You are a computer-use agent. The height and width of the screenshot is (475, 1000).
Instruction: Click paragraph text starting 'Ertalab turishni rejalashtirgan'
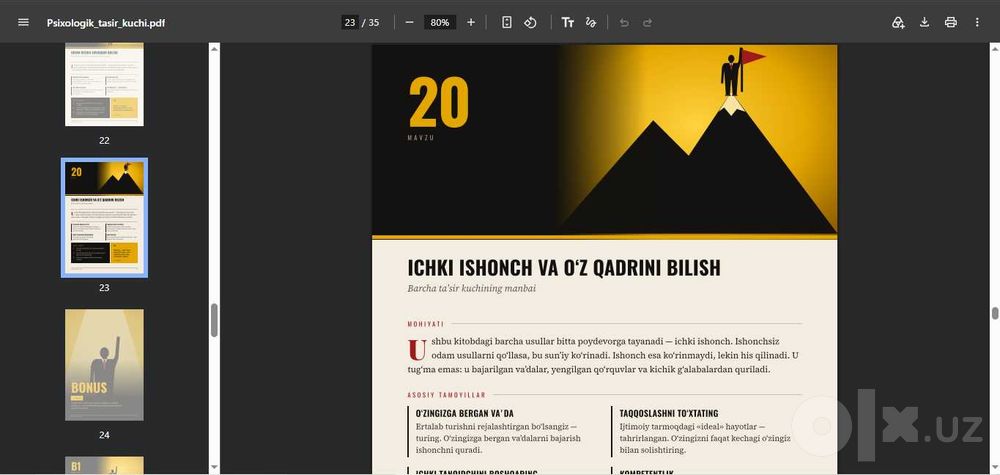click(x=498, y=438)
